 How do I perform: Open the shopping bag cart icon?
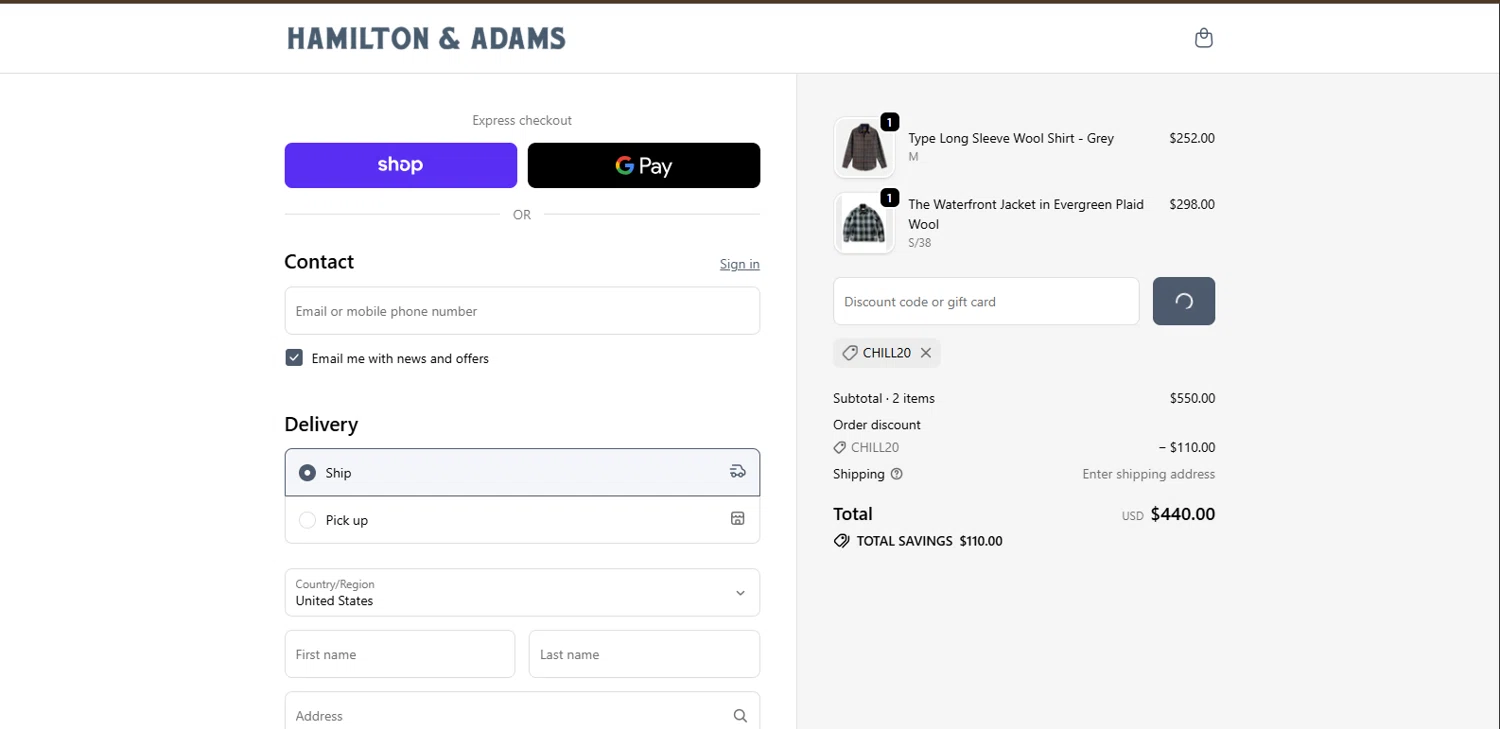[1204, 38]
